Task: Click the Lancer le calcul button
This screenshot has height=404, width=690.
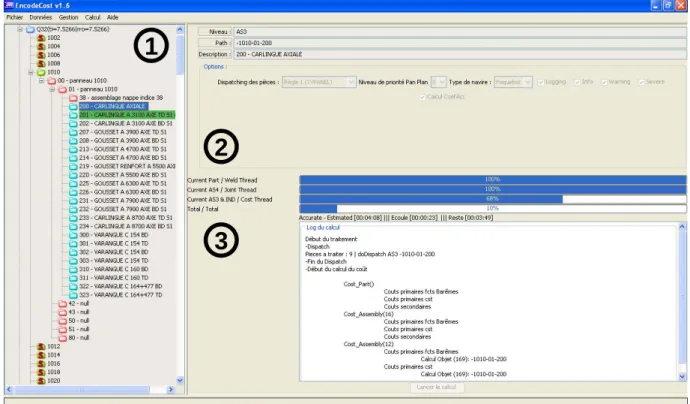Action: [436, 388]
